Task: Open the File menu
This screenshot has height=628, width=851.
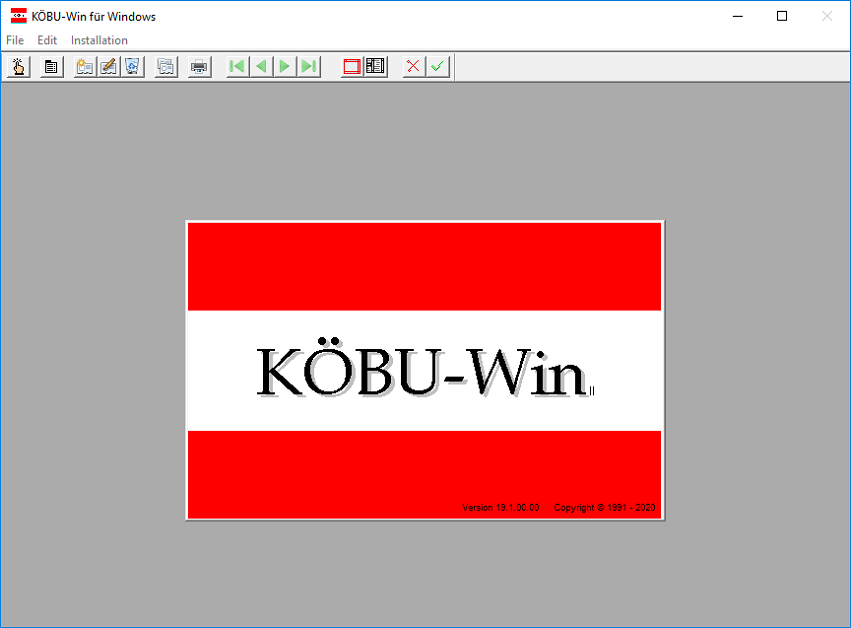Action: click(15, 40)
